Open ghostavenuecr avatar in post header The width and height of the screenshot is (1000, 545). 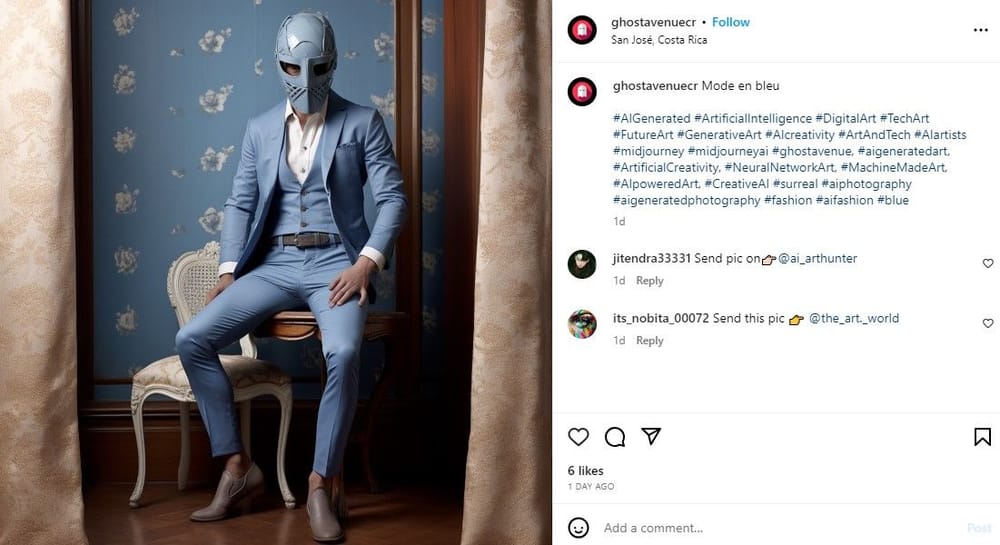click(581, 30)
